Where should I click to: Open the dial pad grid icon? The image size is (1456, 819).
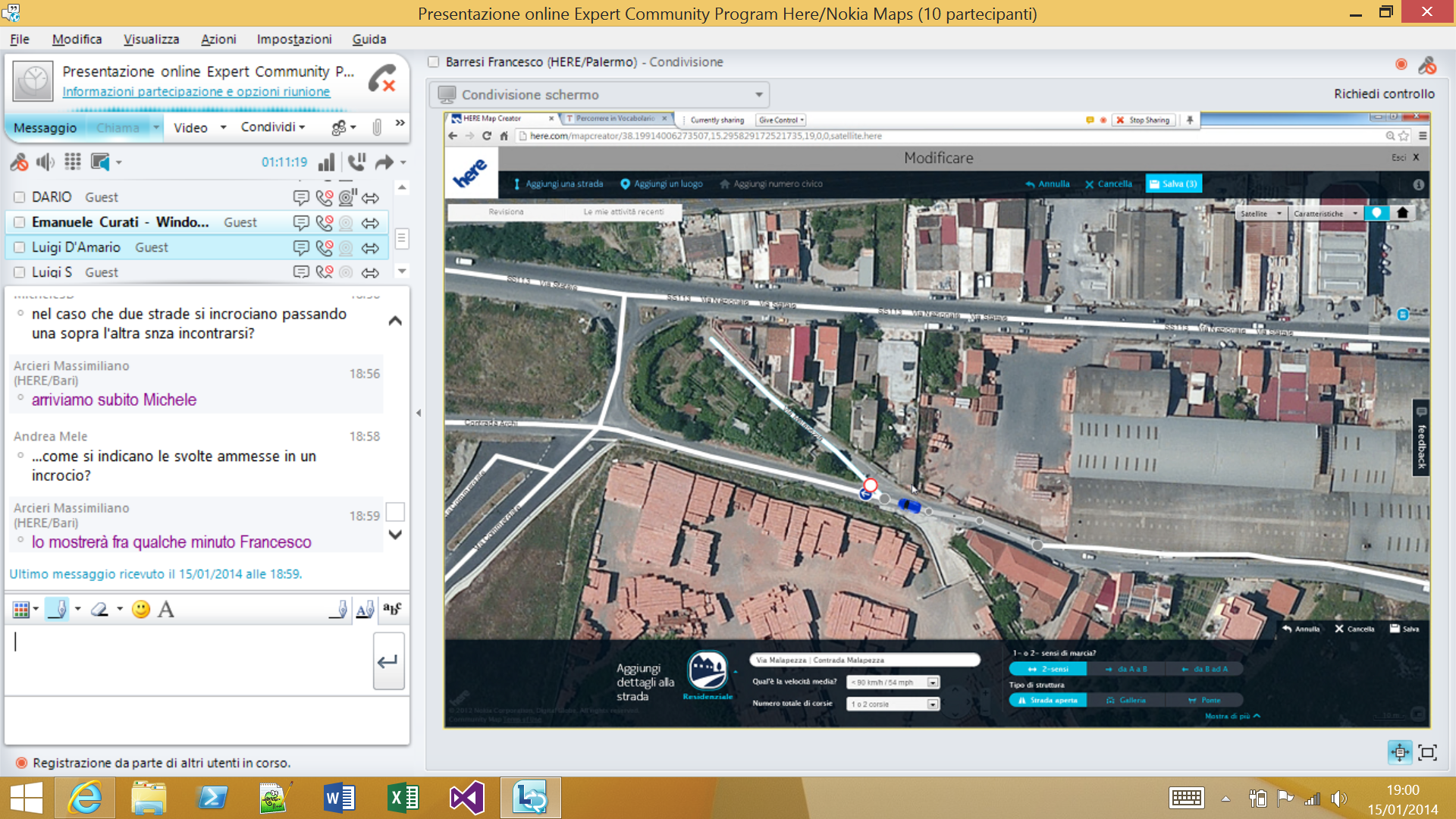point(73,162)
